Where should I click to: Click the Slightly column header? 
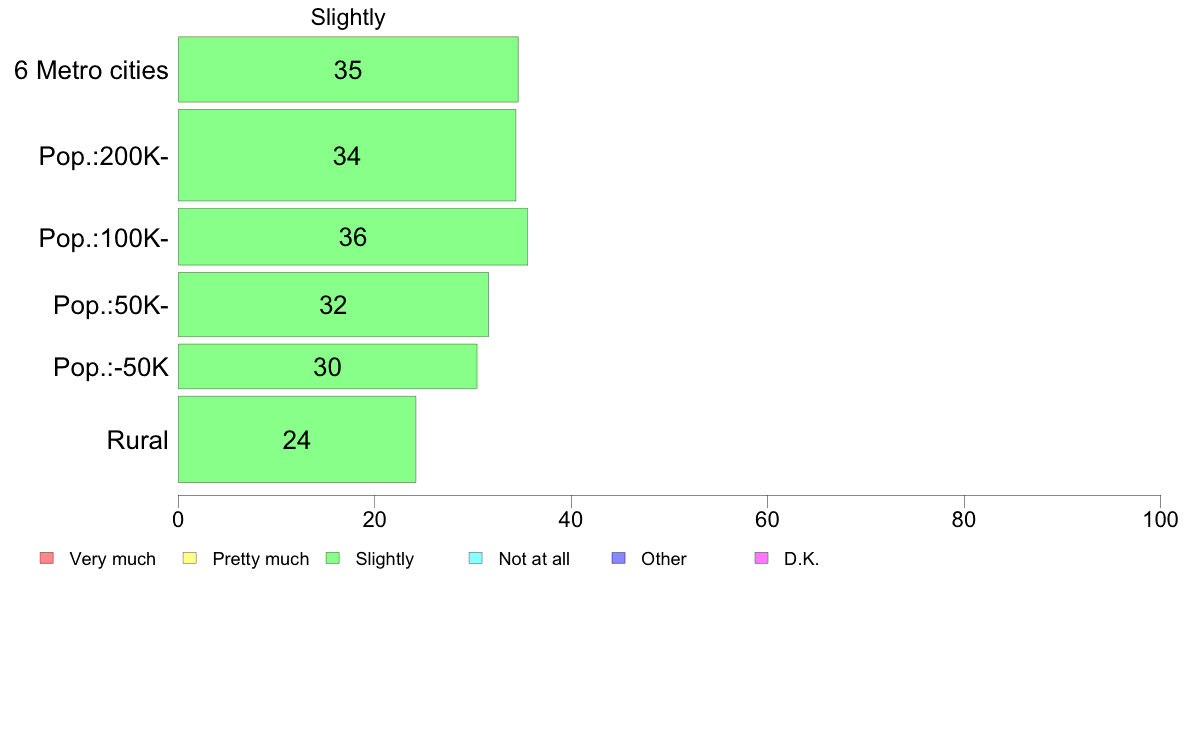[348, 17]
